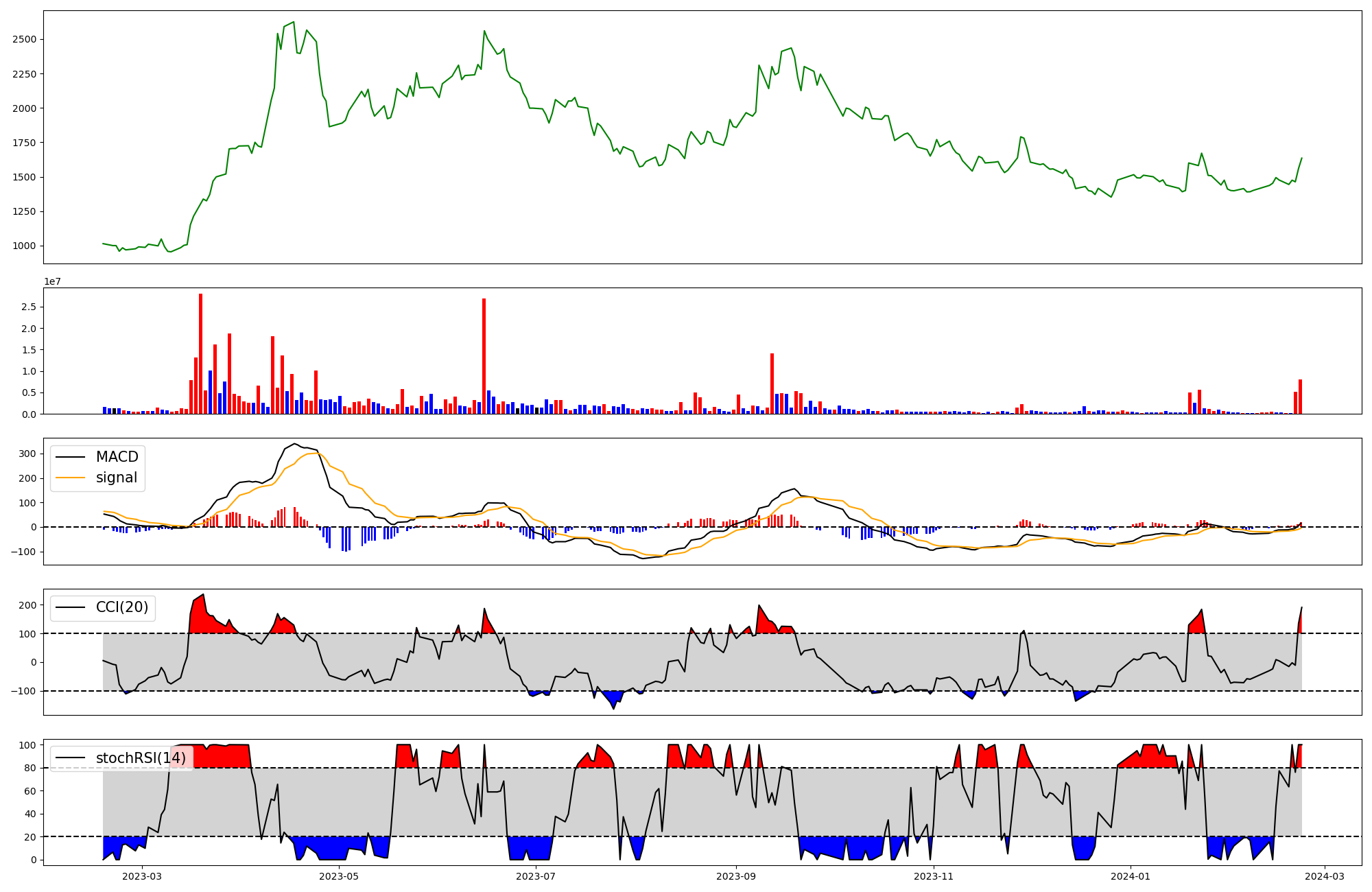Select the CCI(20) legend box
This screenshot has width=1372, height=892.
click(x=103, y=608)
